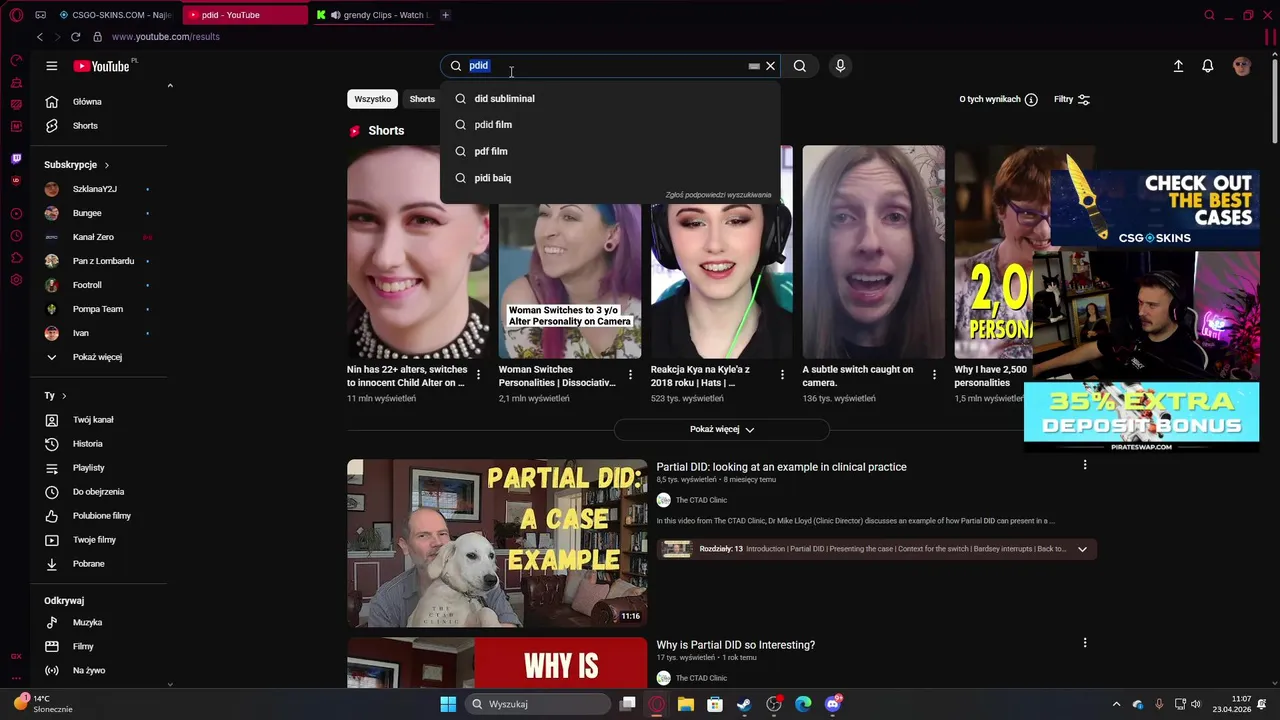
Task: Click the YouTube logo
Action: [x=104, y=66]
